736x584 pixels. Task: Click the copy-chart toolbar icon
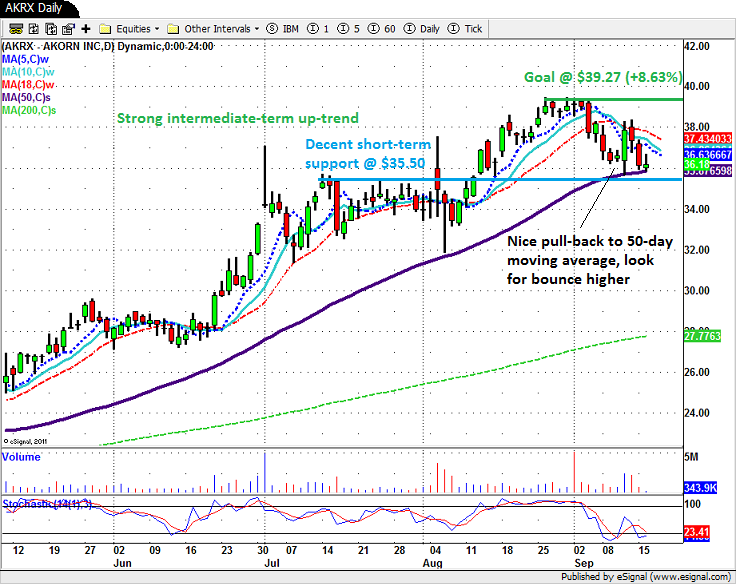click(x=51, y=29)
